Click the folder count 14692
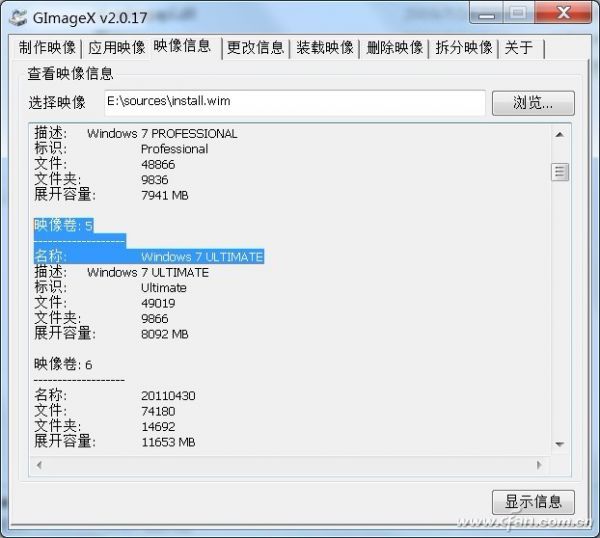Image resolution: width=600 pixels, height=538 pixels. pyautogui.click(x=158, y=427)
